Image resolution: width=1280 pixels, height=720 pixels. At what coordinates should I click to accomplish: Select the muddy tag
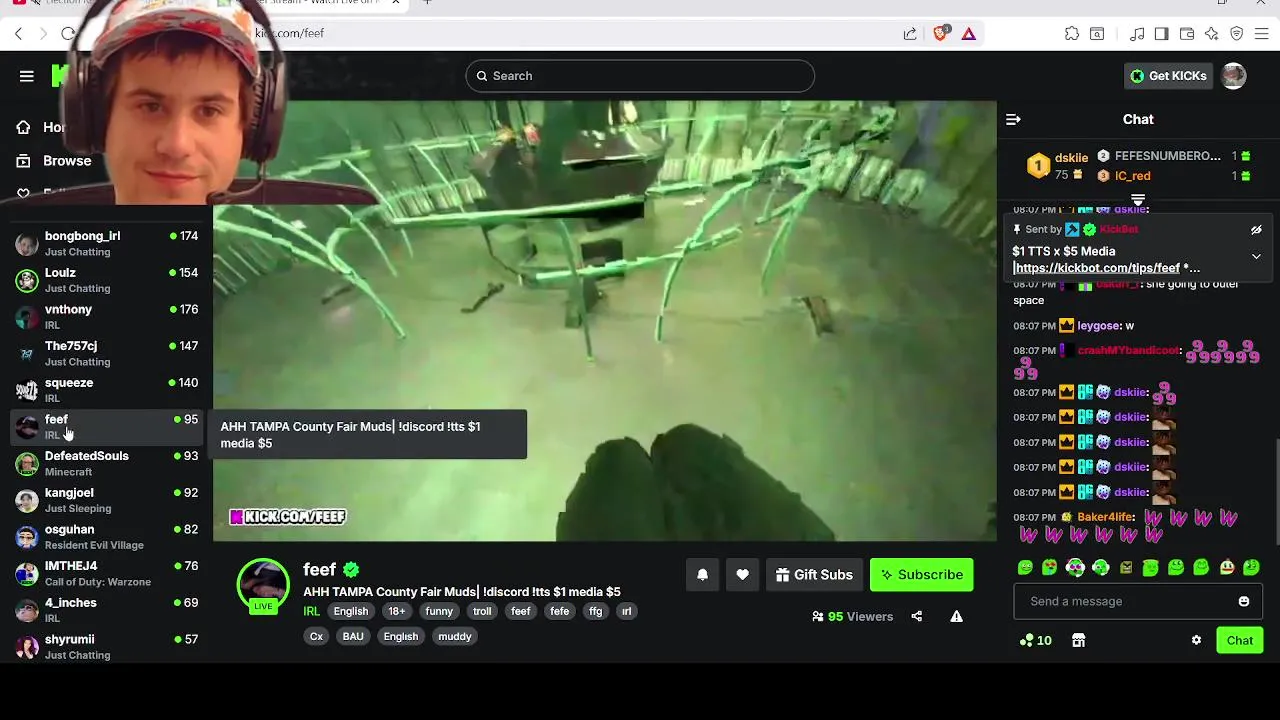click(455, 637)
